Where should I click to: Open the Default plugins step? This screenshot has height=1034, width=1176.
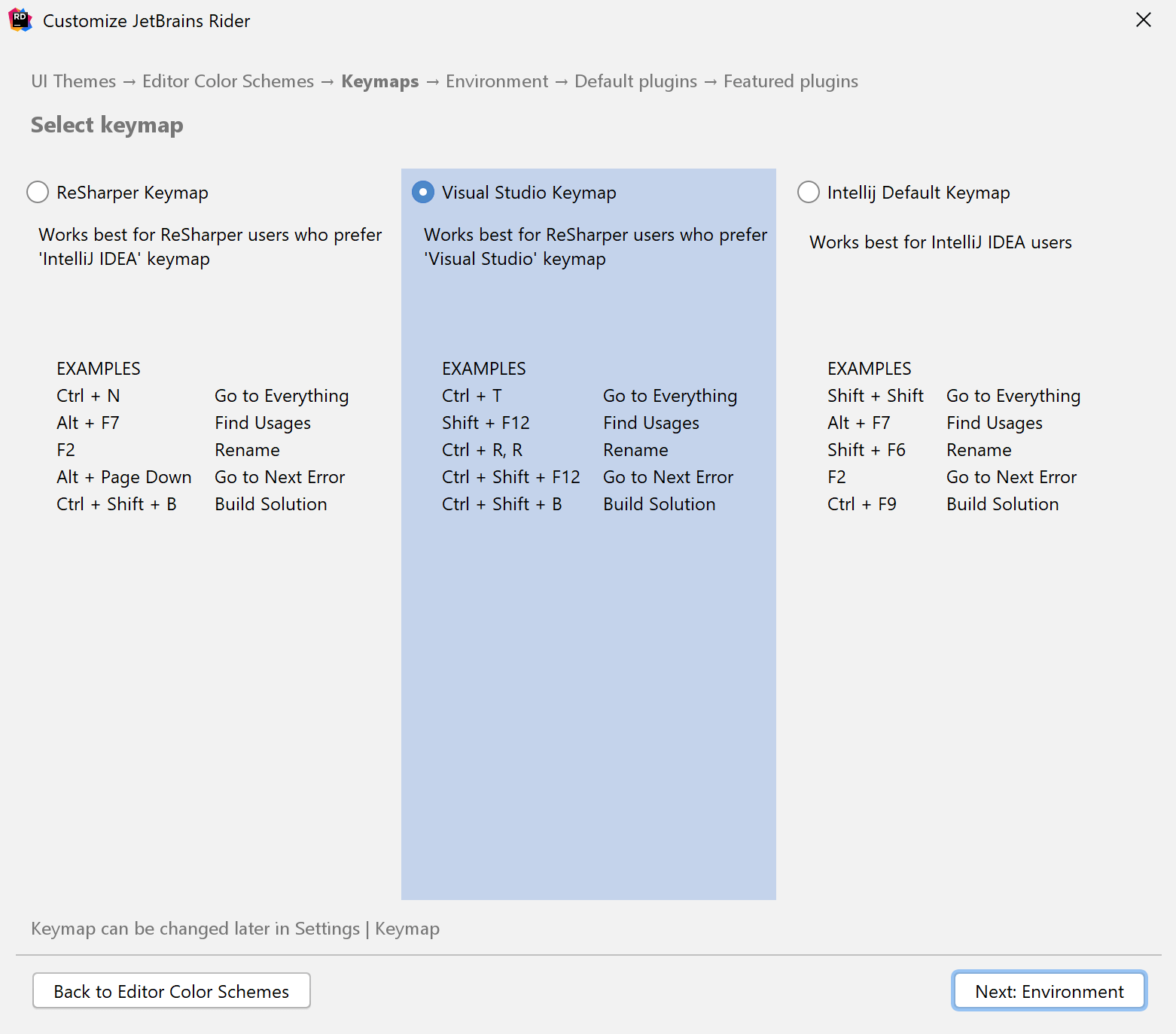click(x=635, y=81)
